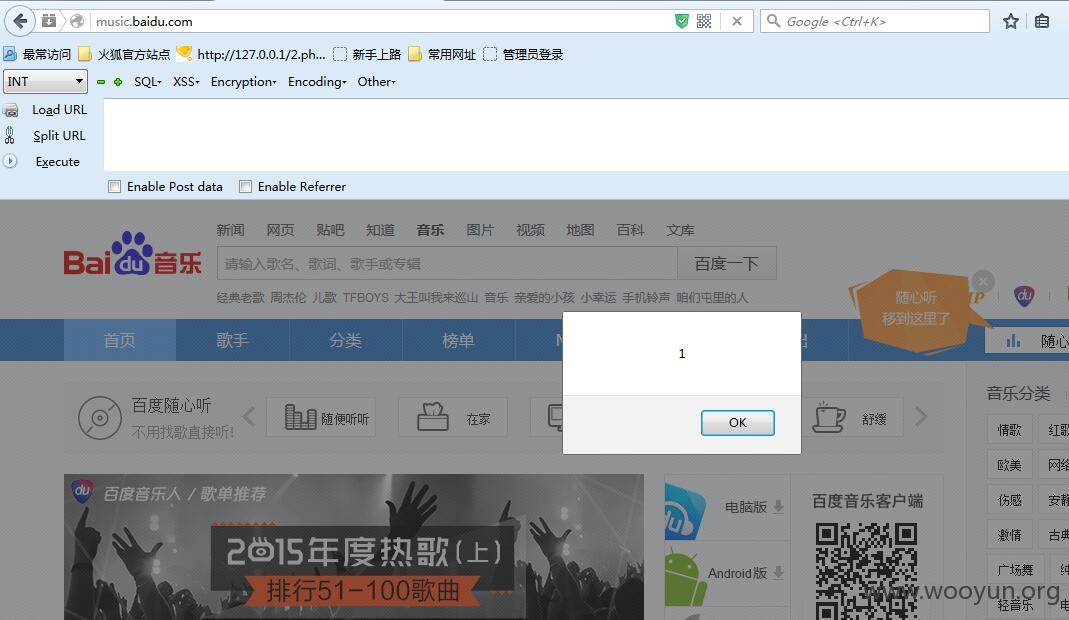This screenshot has height=620, width=1069.
Task: Open the QR code icon in the address bar
Action: 704,21
